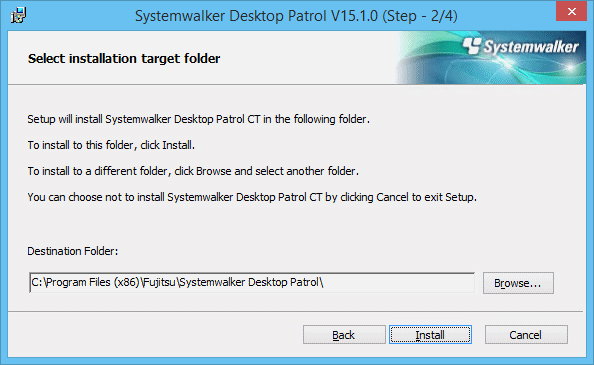This screenshot has height=365, width=594.
Task: Start installation with the Install button
Action: pos(430,335)
